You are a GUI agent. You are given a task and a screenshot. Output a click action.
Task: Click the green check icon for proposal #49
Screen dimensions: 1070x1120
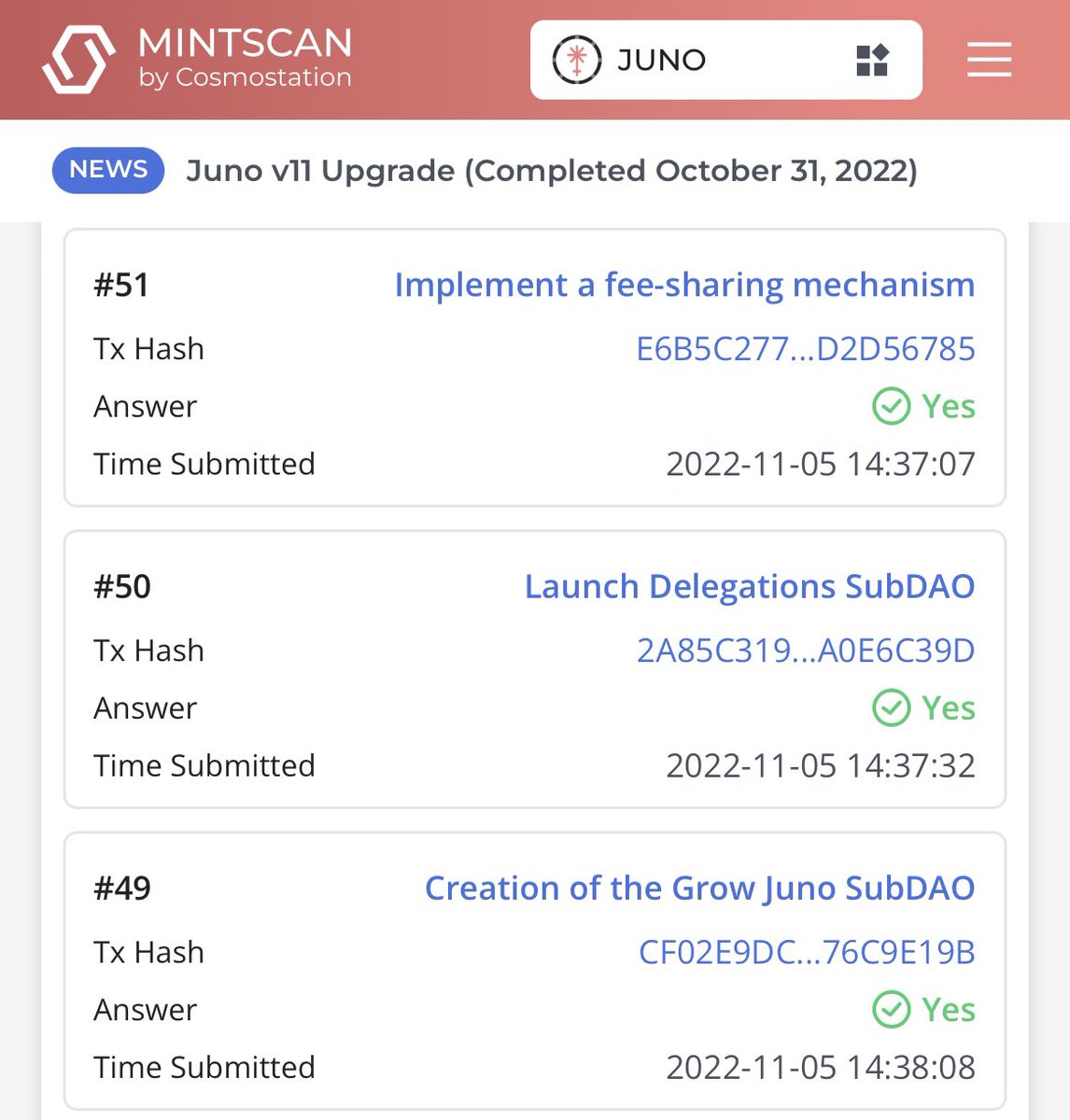[891, 1009]
